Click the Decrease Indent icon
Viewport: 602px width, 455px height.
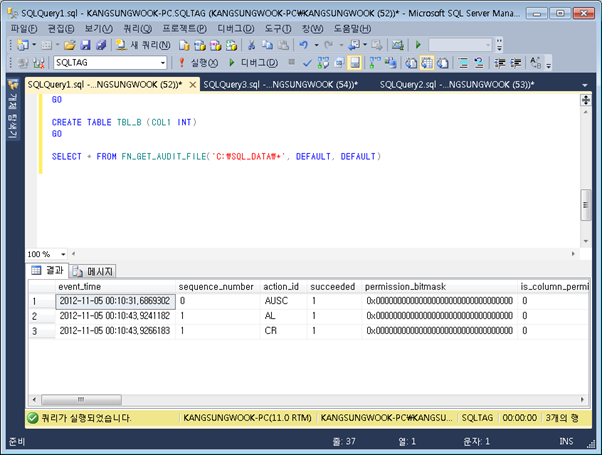499,63
